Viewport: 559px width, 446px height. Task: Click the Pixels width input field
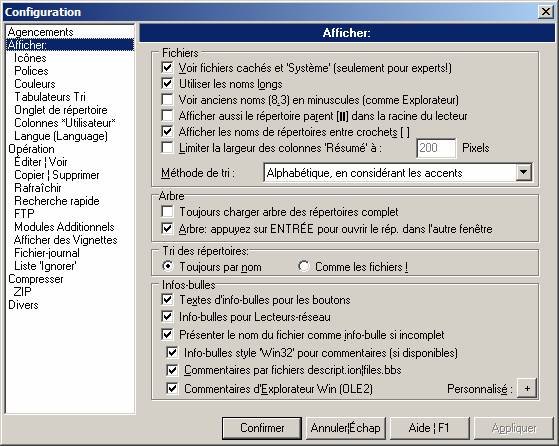click(436, 148)
